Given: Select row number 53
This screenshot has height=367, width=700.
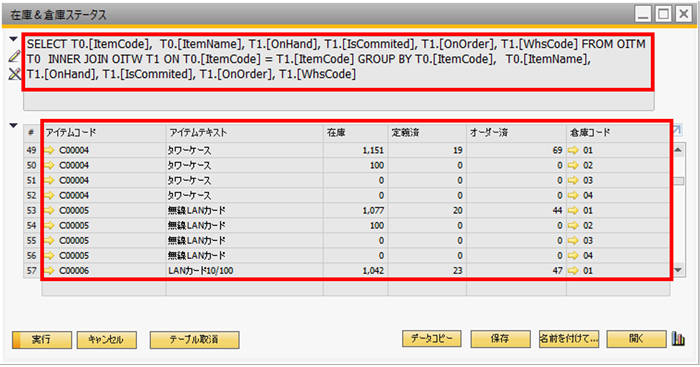Looking at the screenshot, I should pyautogui.click(x=31, y=211).
